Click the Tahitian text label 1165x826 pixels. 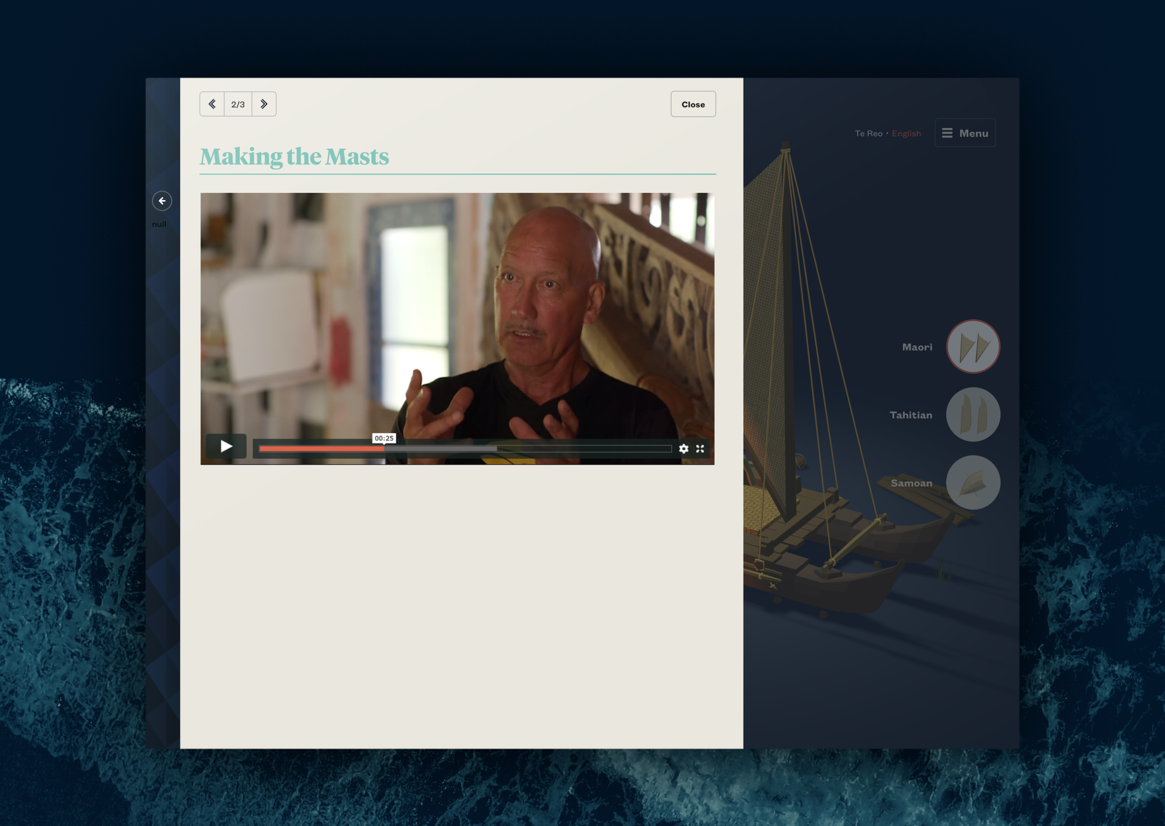911,415
